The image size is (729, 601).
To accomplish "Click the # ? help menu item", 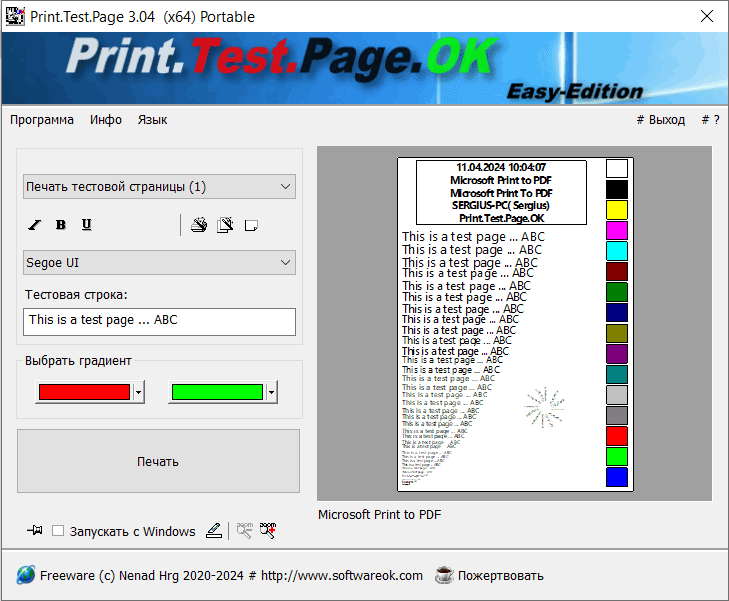I will [x=710, y=120].
